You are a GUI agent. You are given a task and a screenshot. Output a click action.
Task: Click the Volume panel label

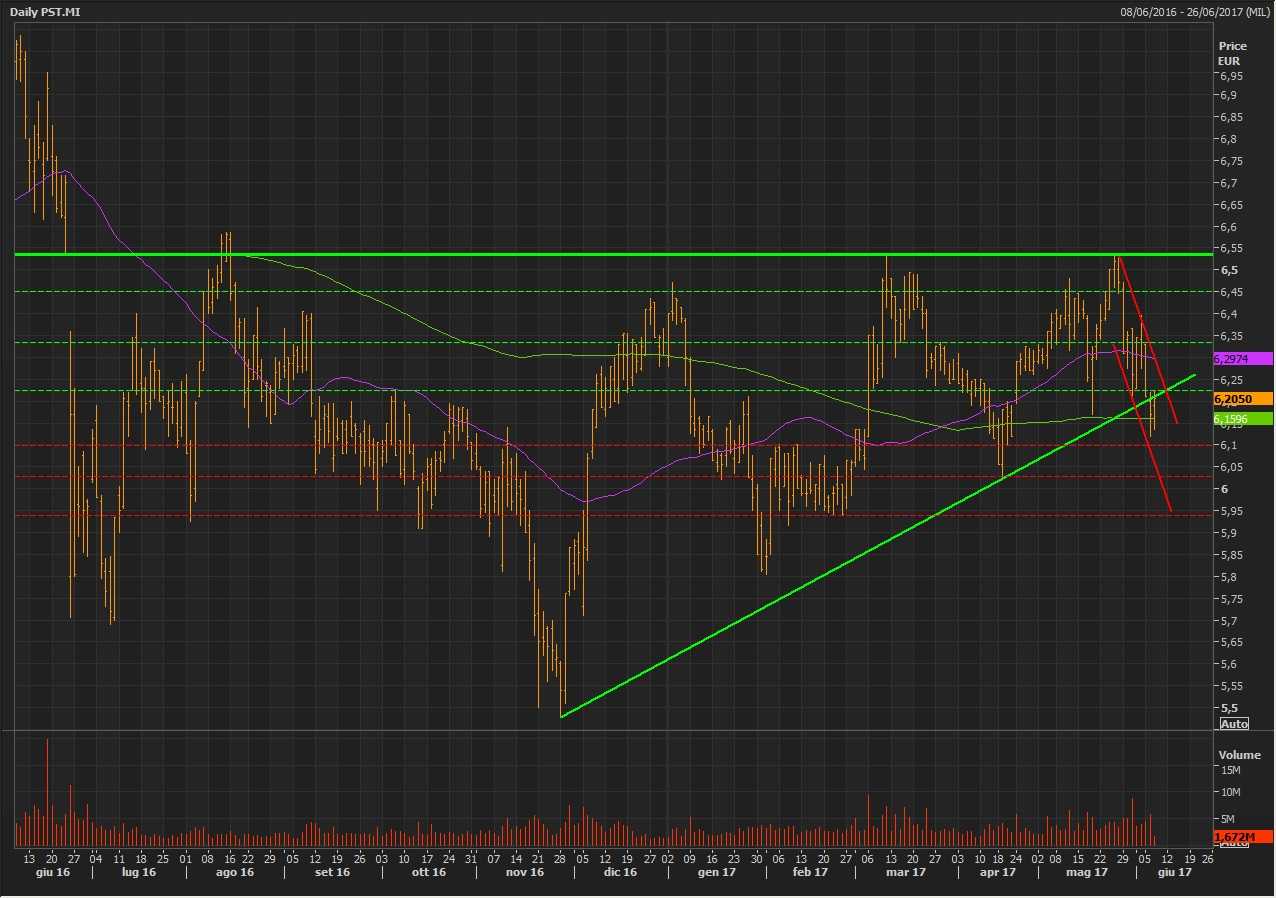(1238, 754)
